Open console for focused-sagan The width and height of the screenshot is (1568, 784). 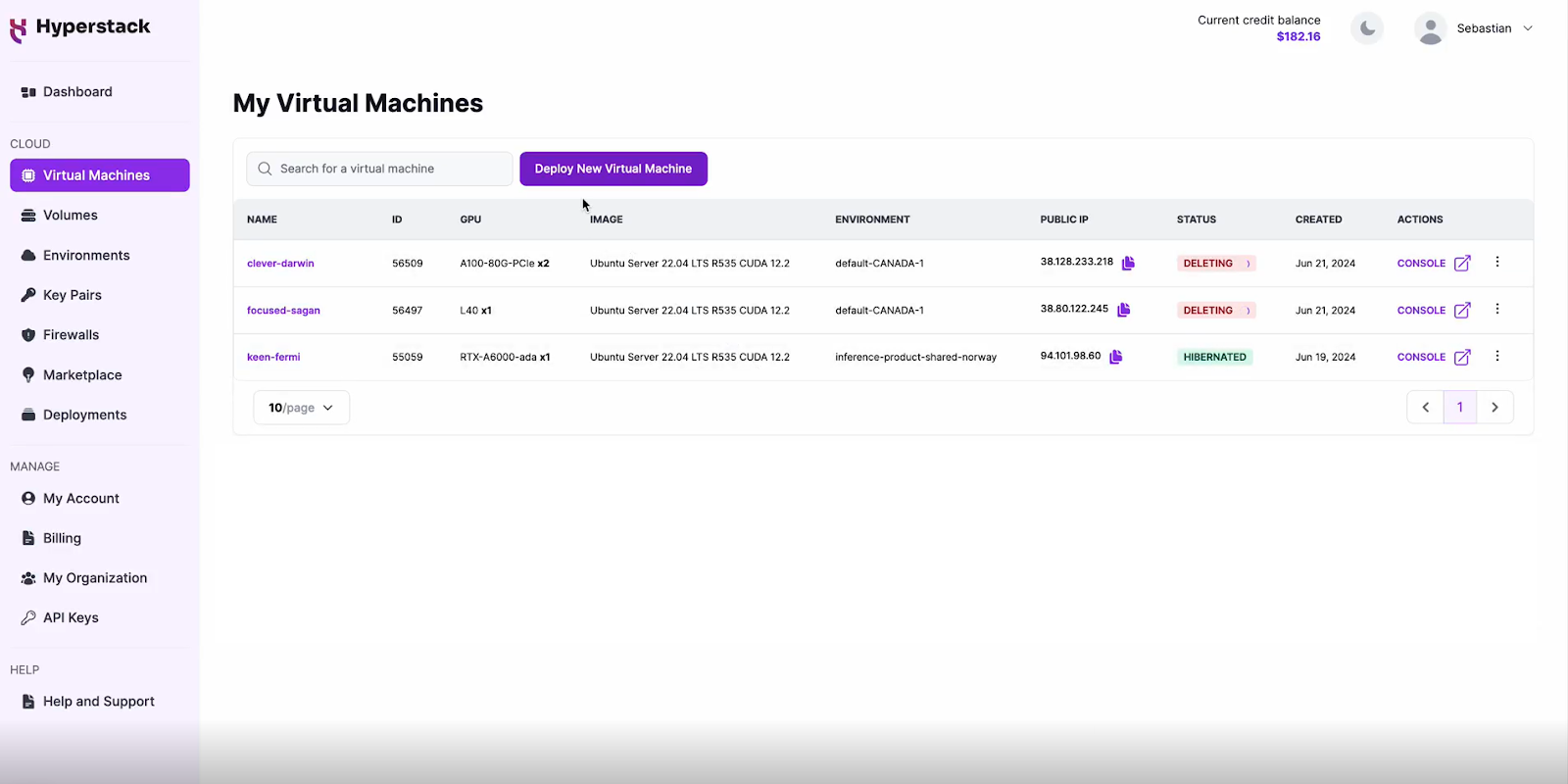tap(1434, 311)
